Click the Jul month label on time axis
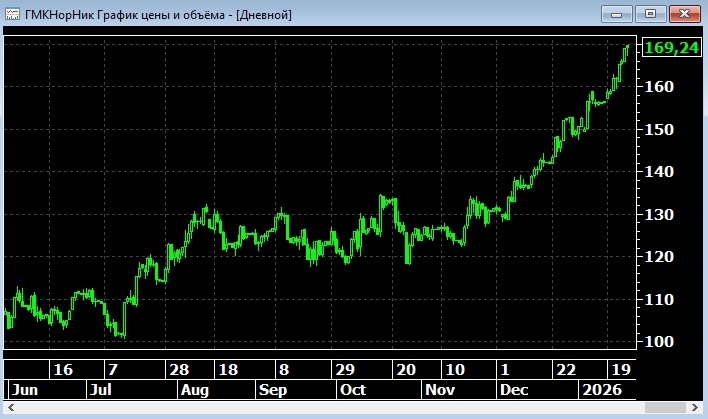This screenshot has height=419, width=708. (101, 390)
